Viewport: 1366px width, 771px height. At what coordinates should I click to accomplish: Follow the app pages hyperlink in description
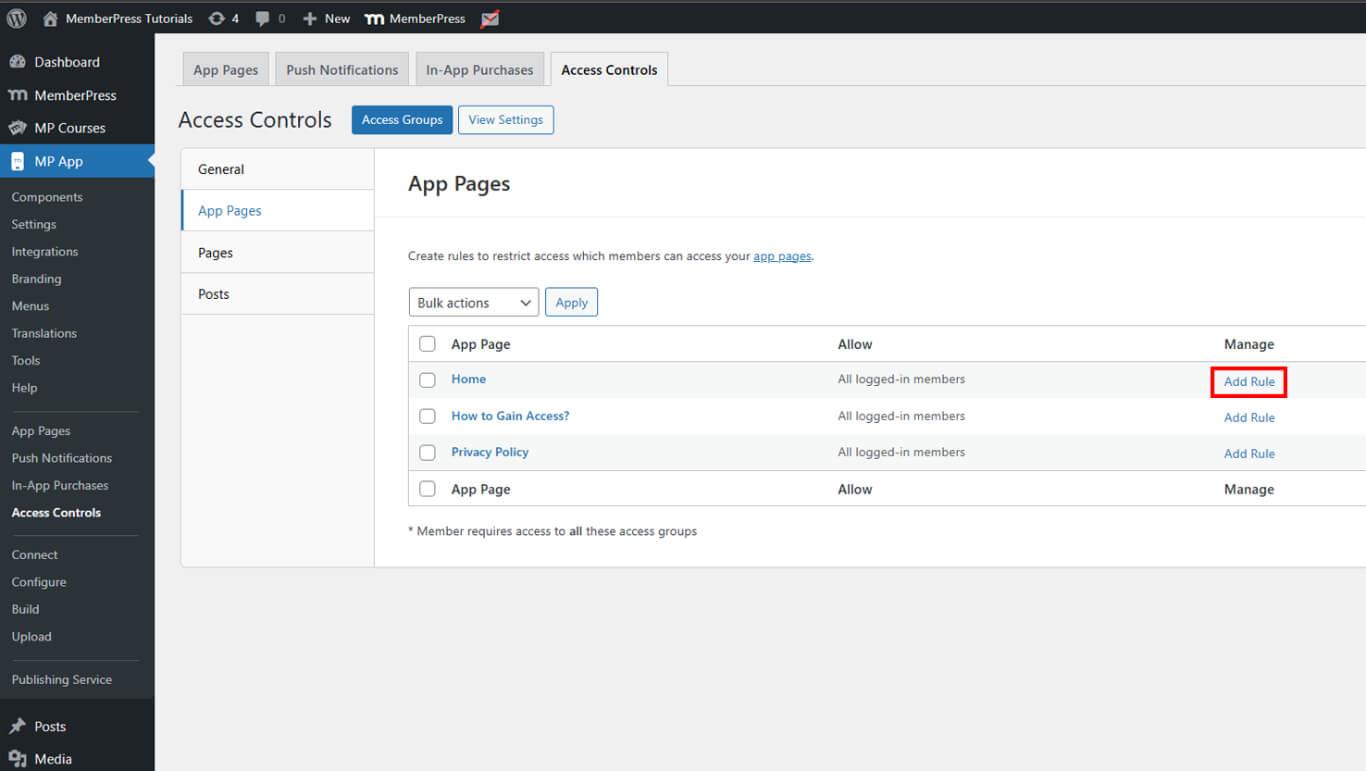click(782, 257)
